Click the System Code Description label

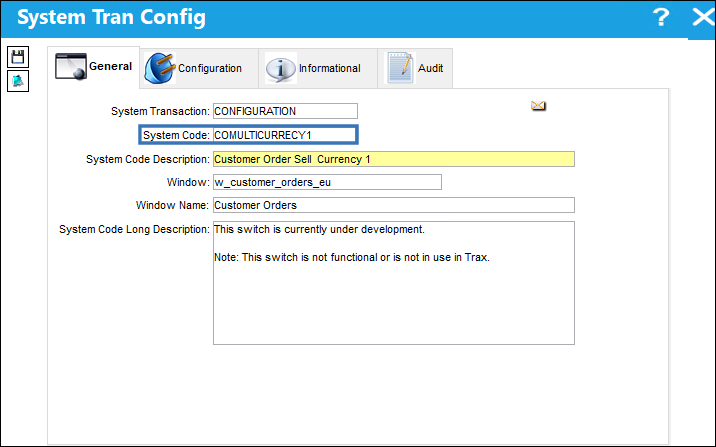click(148, 159)
